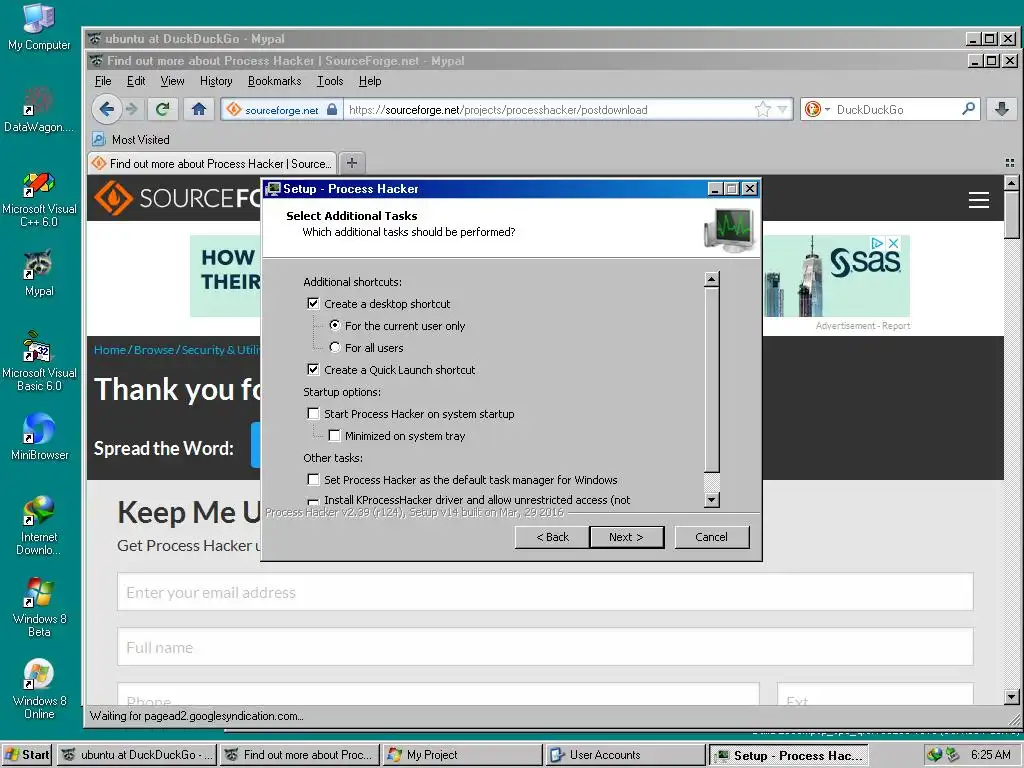Open the File menu
The image size is (1024, 768).
(103, 81)
